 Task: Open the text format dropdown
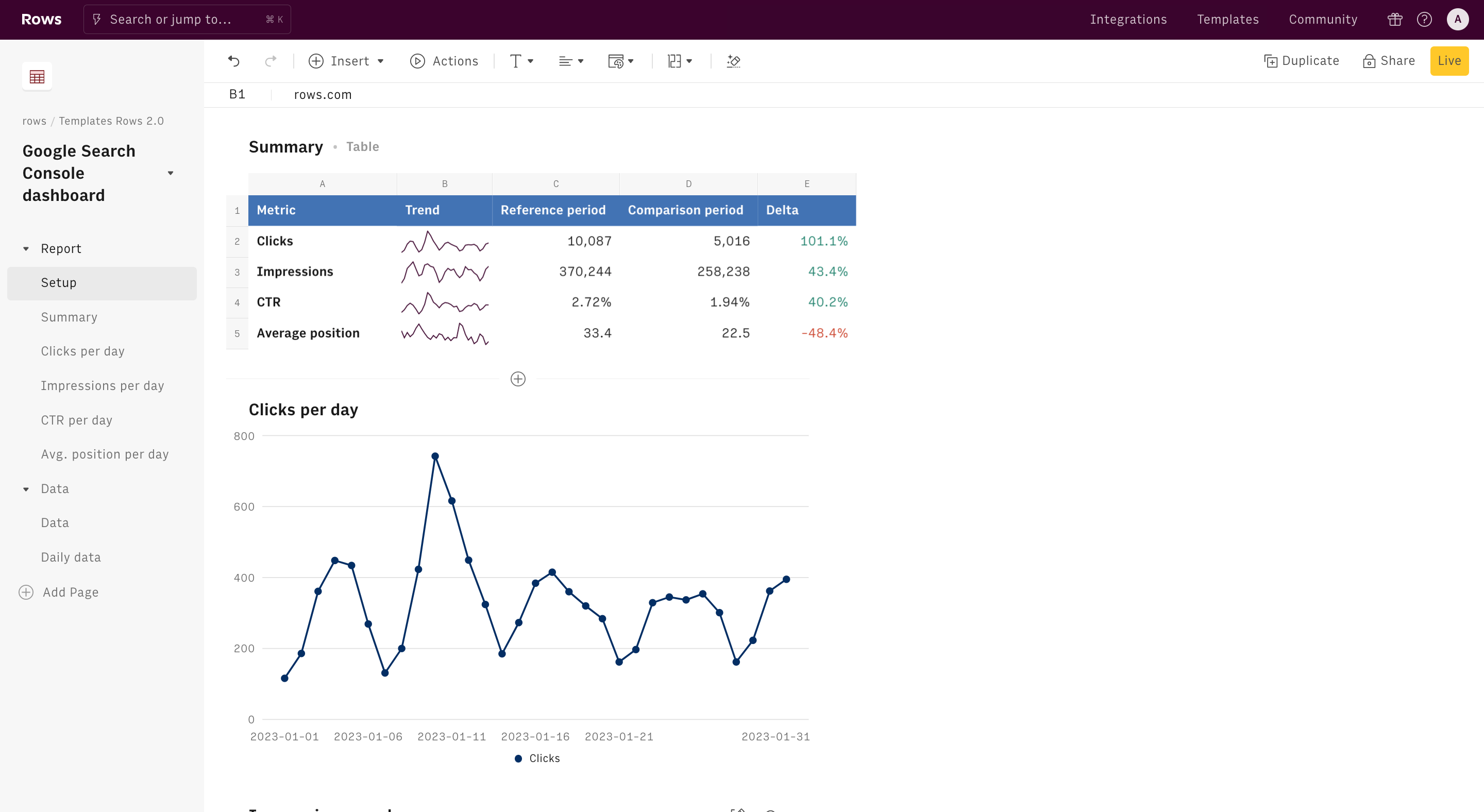[521, 61]
